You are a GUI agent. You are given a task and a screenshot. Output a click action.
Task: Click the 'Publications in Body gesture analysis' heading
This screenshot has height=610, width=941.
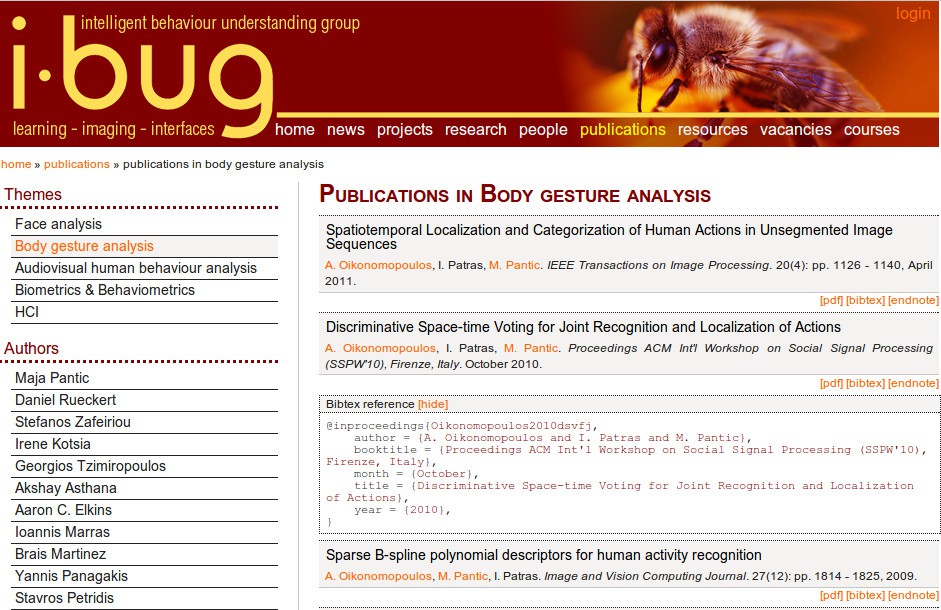[x=515, y=195]
